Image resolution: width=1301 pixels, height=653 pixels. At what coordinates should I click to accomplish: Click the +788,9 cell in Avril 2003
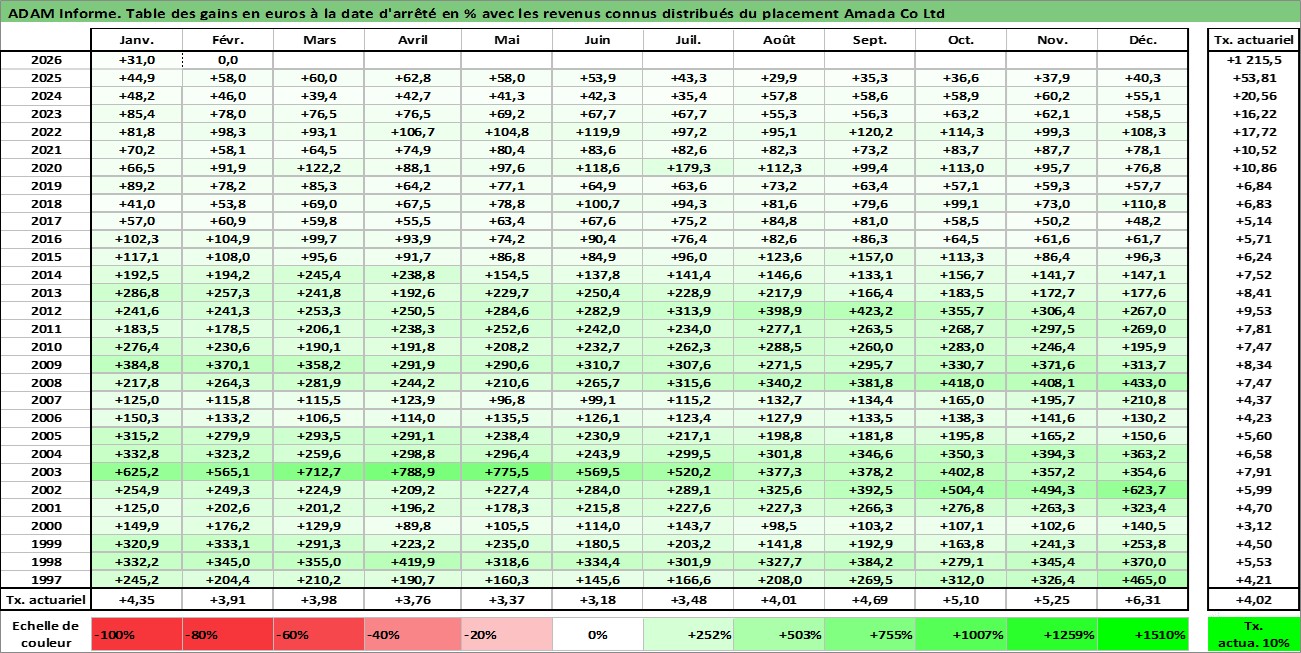click(412, 472)
